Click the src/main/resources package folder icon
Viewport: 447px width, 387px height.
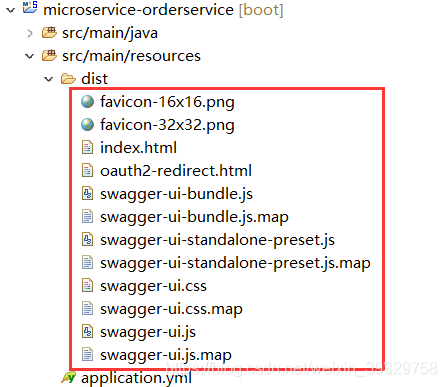49,55
